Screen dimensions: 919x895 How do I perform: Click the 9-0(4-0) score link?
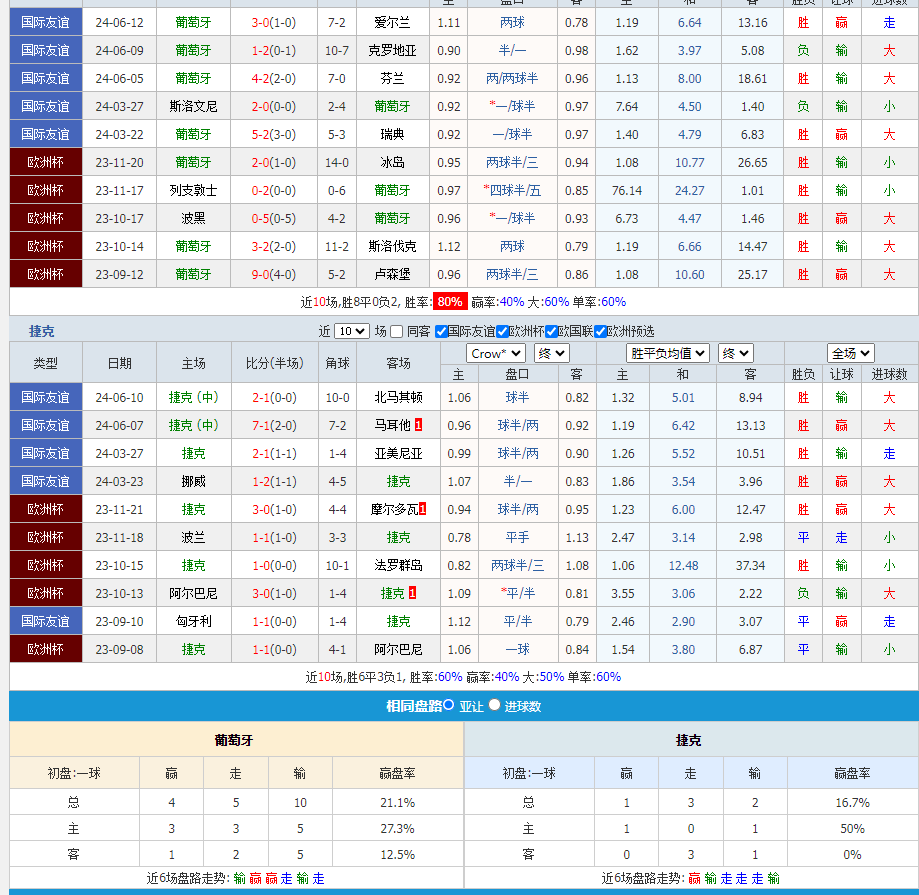[273, 274]
